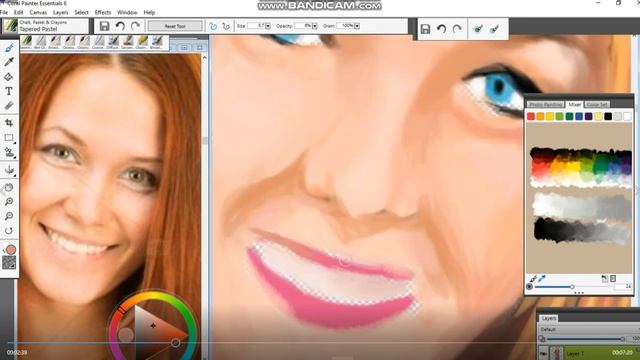The width and height of the screenshot is (640, 360).
Task: Click the first brush icon in floating toolbar
Action: 478,29
